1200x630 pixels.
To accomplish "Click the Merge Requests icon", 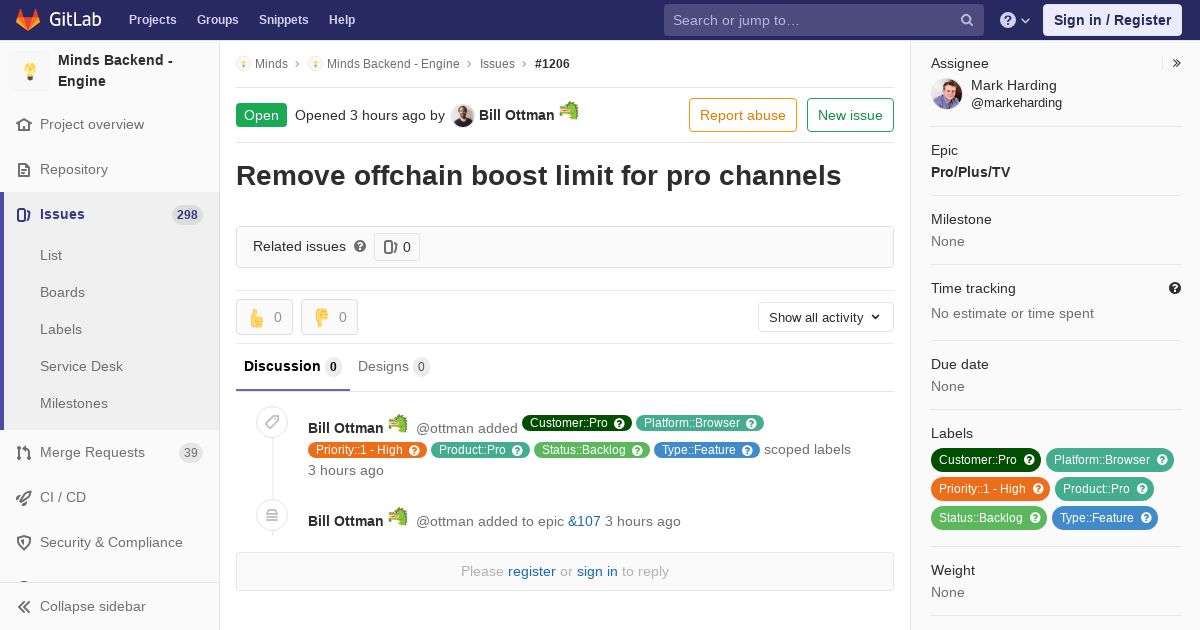I will (x=24, y=453).
